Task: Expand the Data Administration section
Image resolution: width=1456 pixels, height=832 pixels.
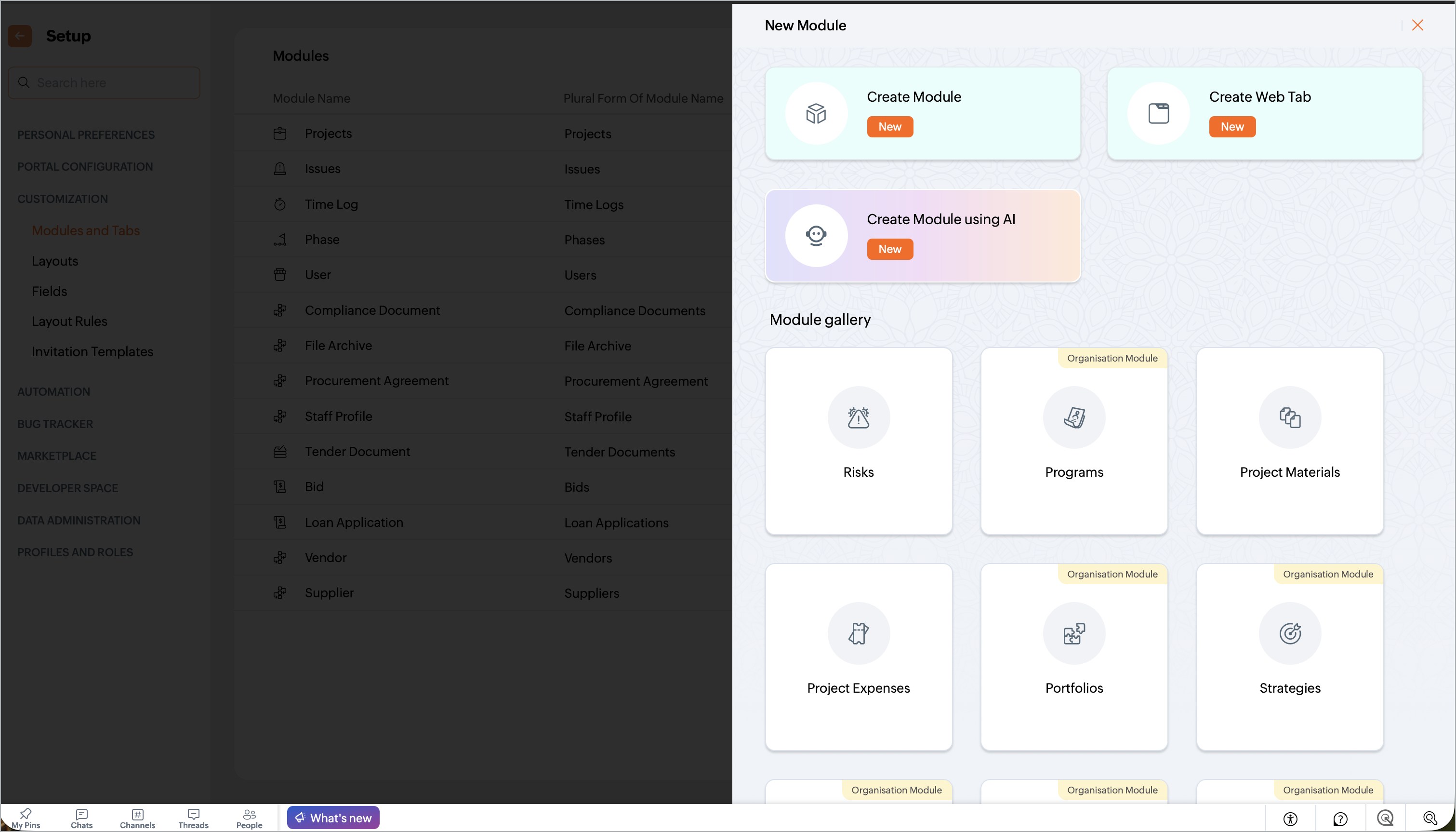Action: [x=79, y=521]
